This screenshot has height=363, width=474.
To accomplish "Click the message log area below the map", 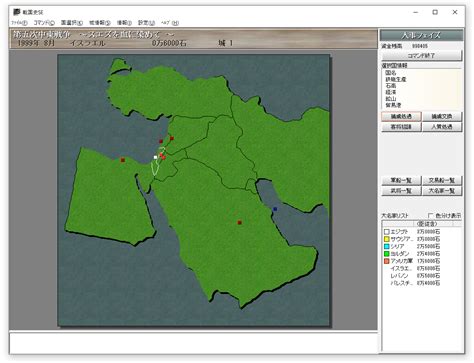I will click(193, 343).
